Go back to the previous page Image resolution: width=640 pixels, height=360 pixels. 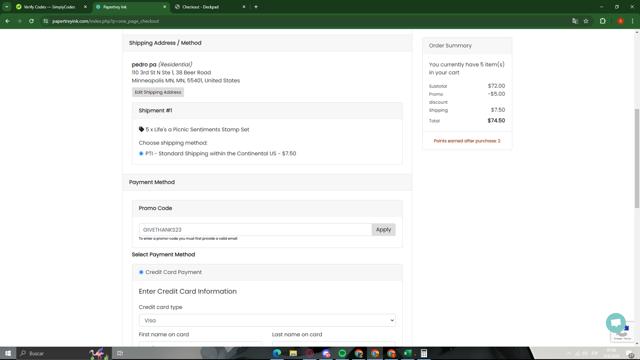(x=8, y=21)
